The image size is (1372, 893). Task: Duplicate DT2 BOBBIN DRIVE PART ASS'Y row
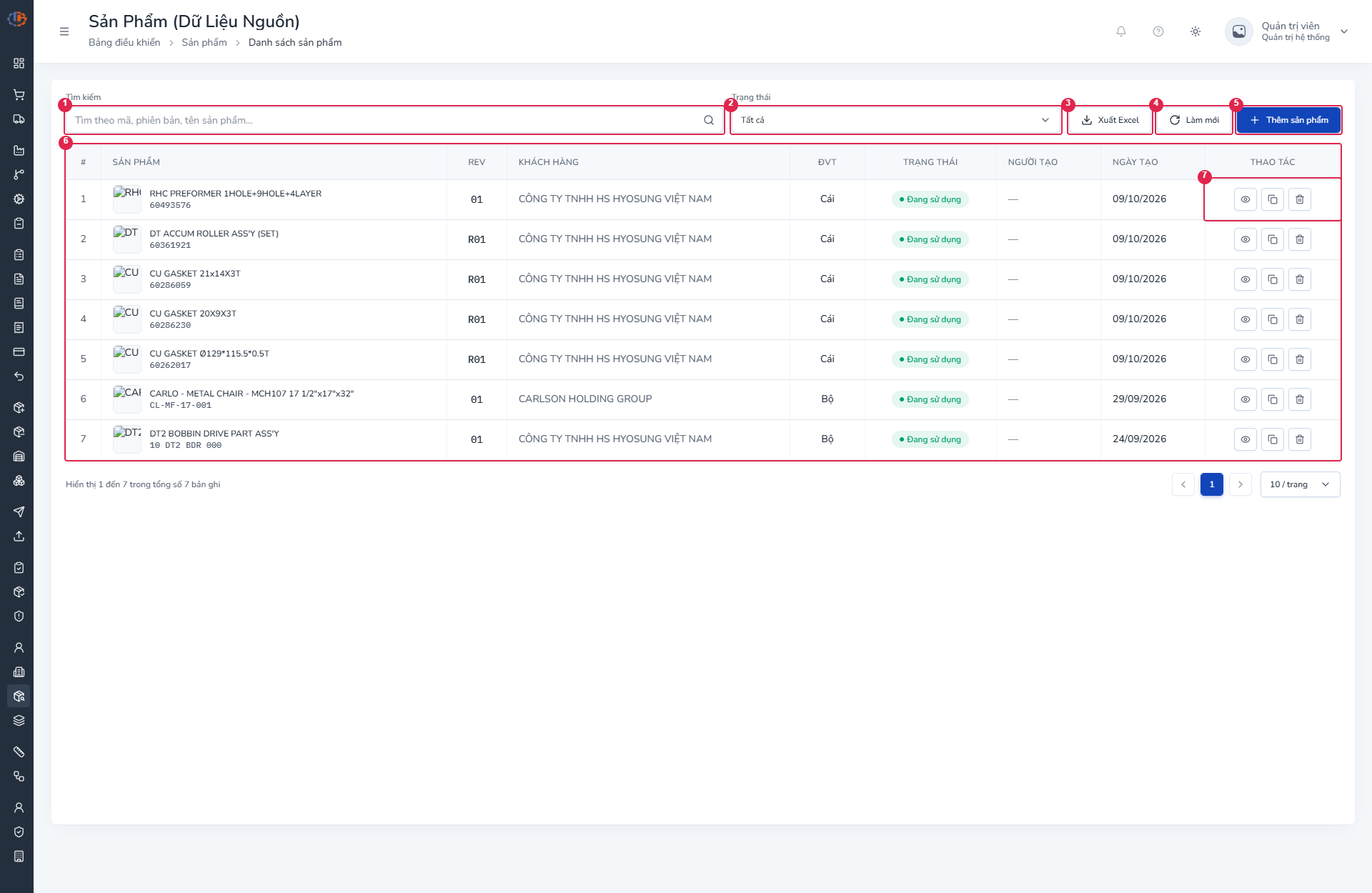click(1273, 439)
